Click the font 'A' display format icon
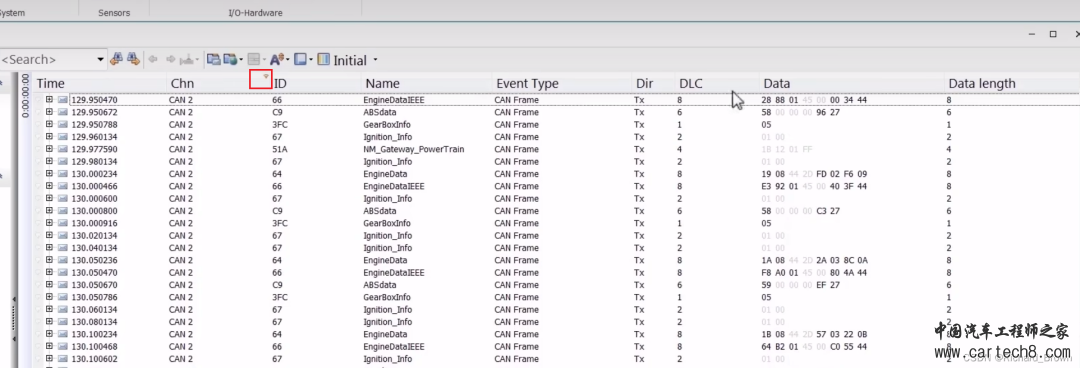The height and width of the screenshot is (368, 1080). click(x=276, y=60)
